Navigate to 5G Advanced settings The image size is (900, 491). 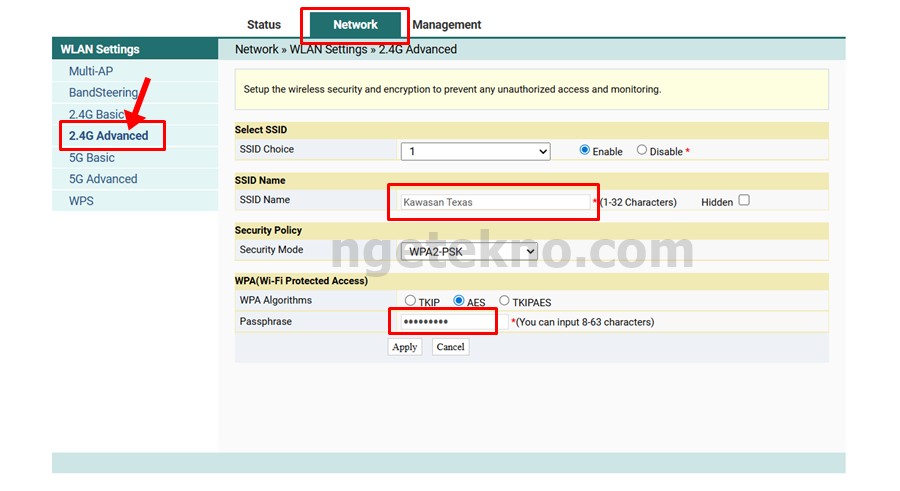click(103, 179)
